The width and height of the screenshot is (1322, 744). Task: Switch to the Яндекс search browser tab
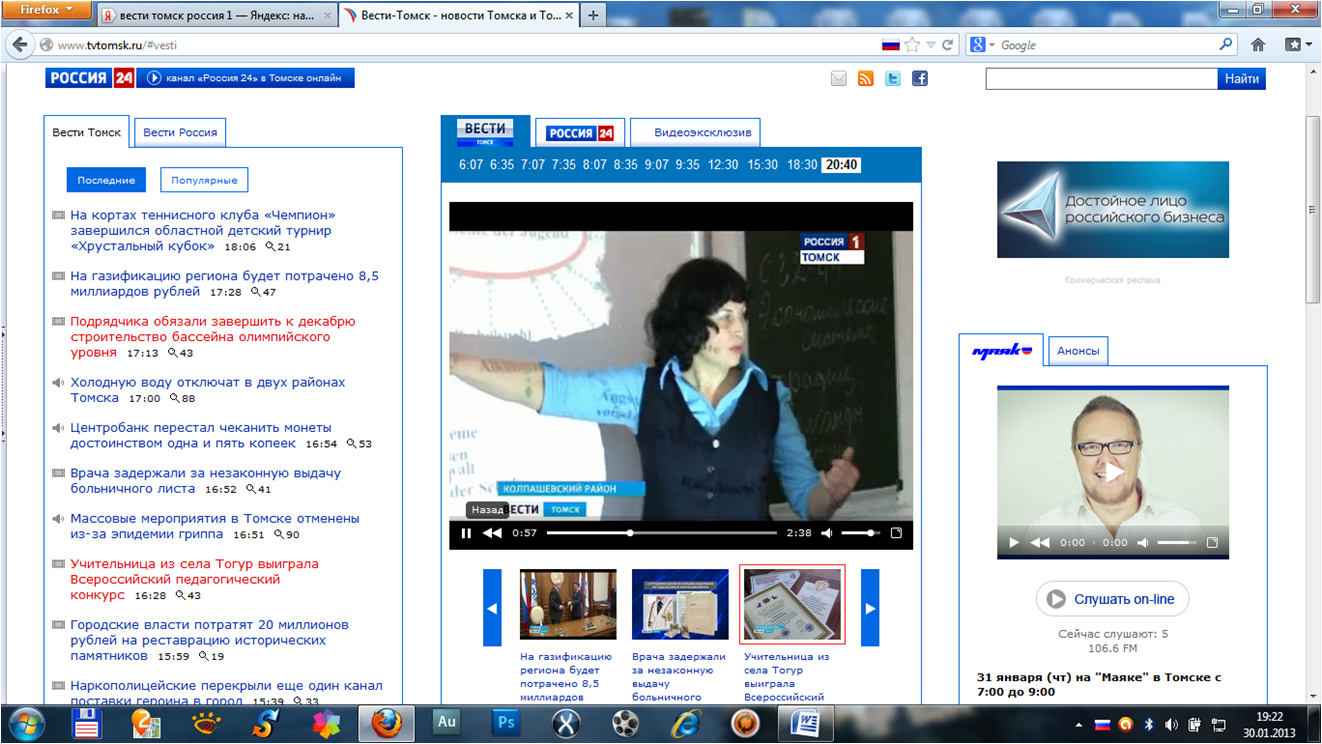point(216,16)
